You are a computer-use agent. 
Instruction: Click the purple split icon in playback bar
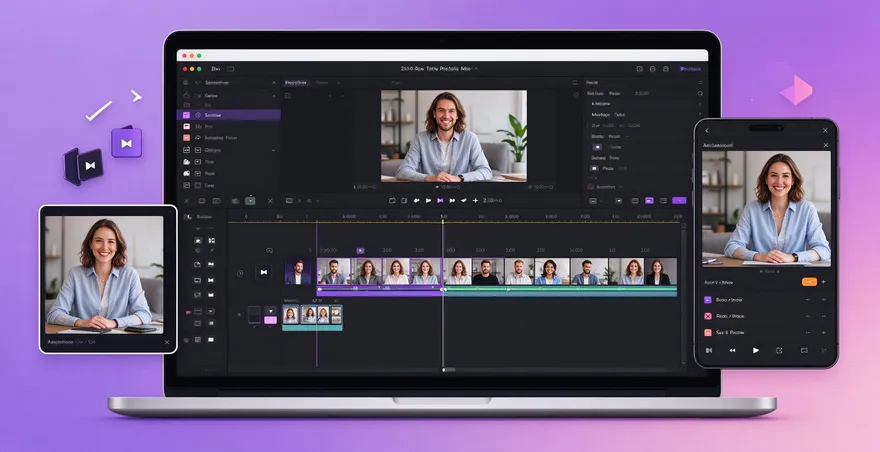[440, 200]
